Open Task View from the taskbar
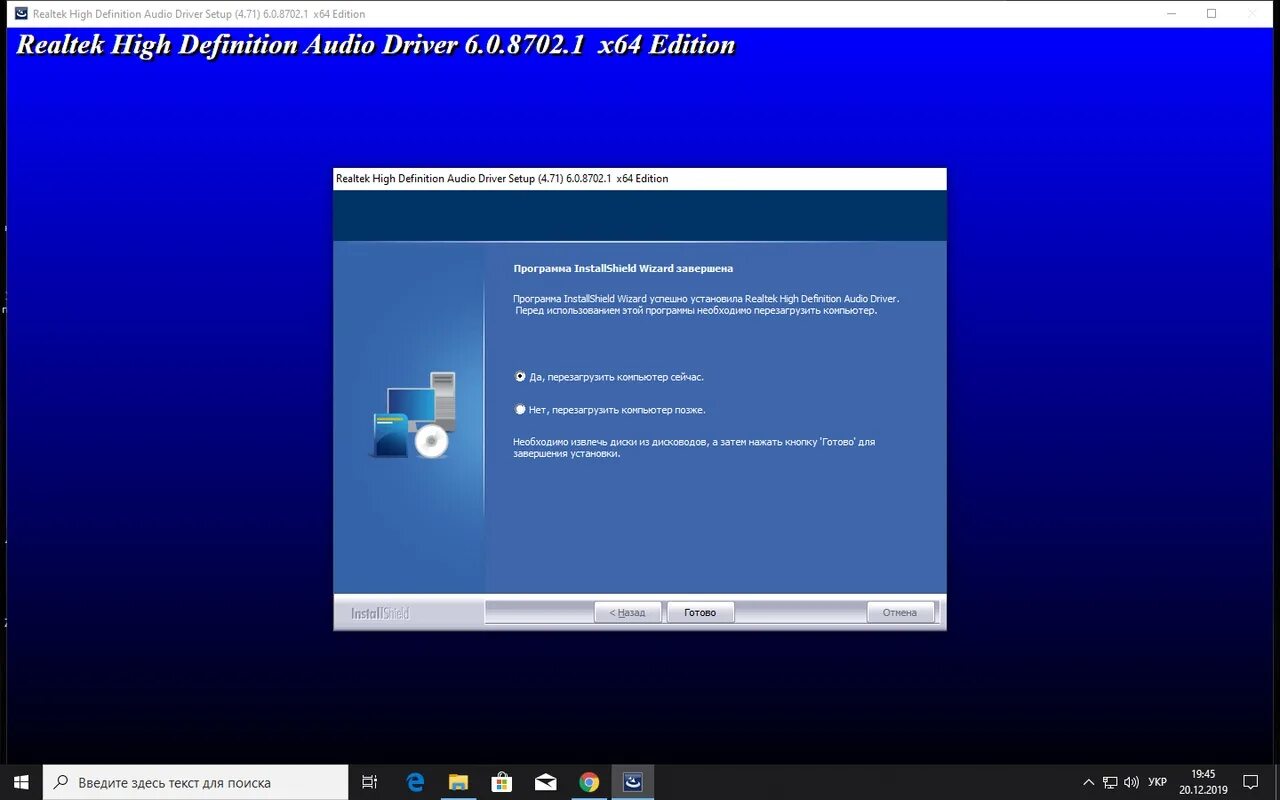The image size is (1280, 800). pos(369,782)
